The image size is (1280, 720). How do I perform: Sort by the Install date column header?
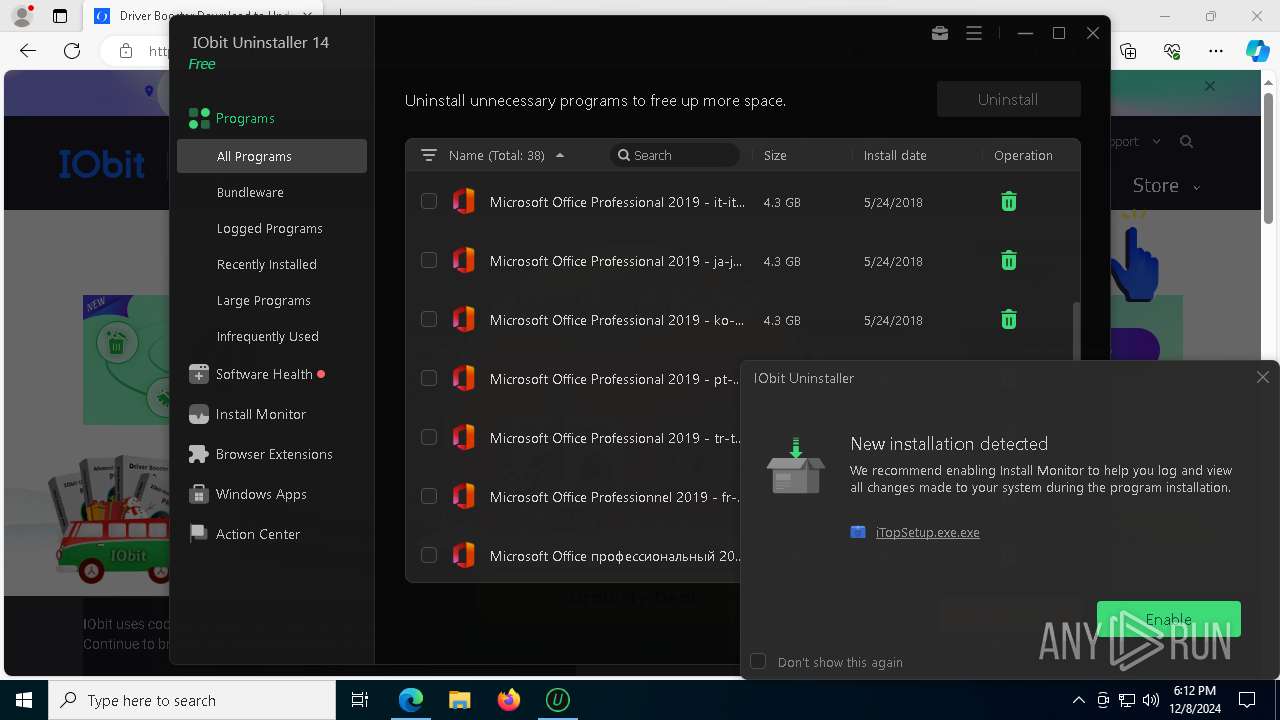point(895,155)
